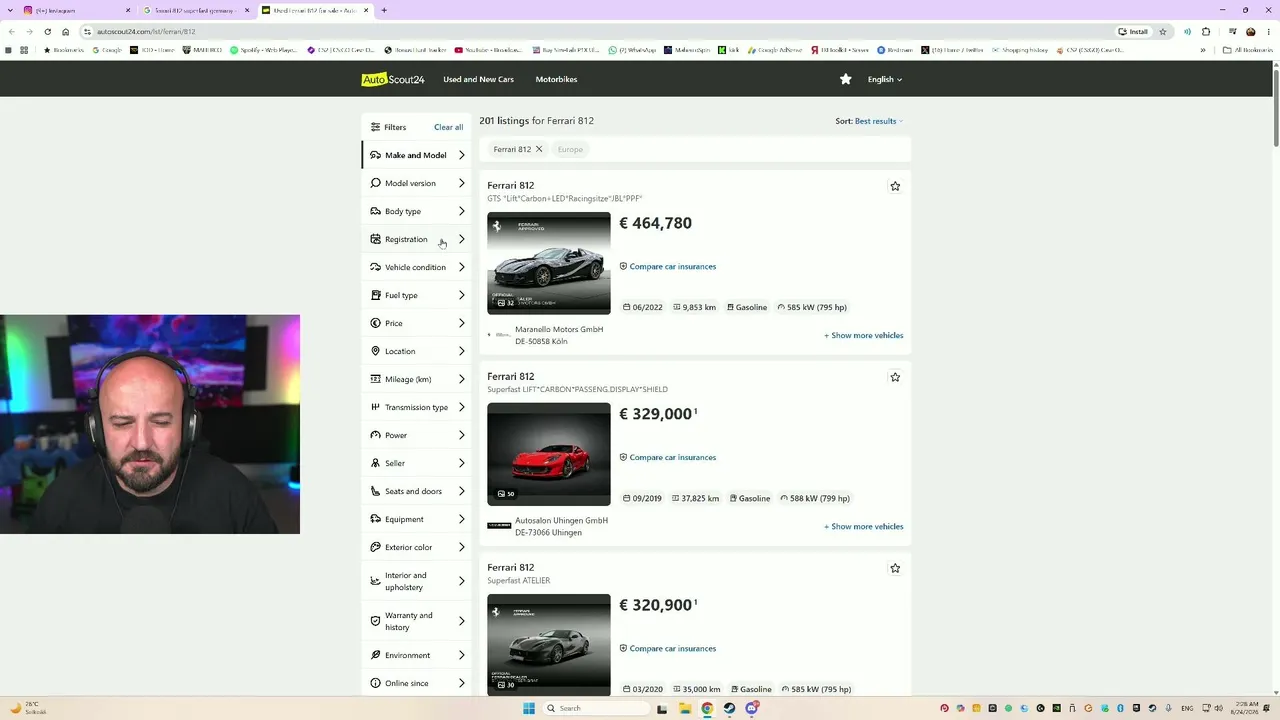
Task: Open the Google AdSense bookmark
Action: pos(775,50)
